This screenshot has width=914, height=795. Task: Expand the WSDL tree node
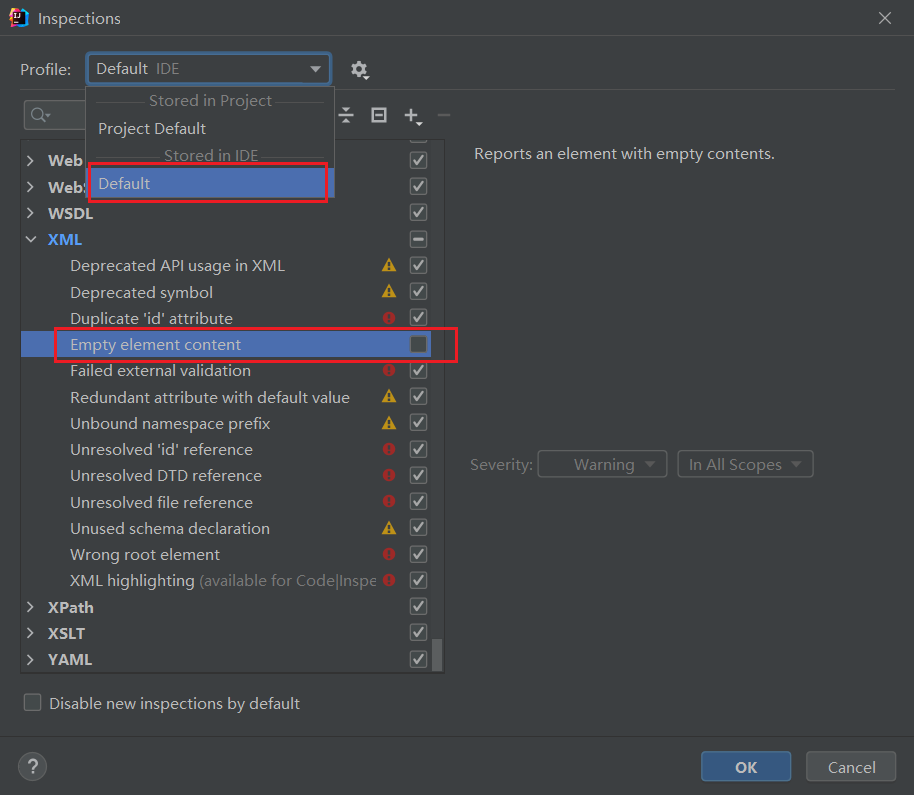point(31,213)
